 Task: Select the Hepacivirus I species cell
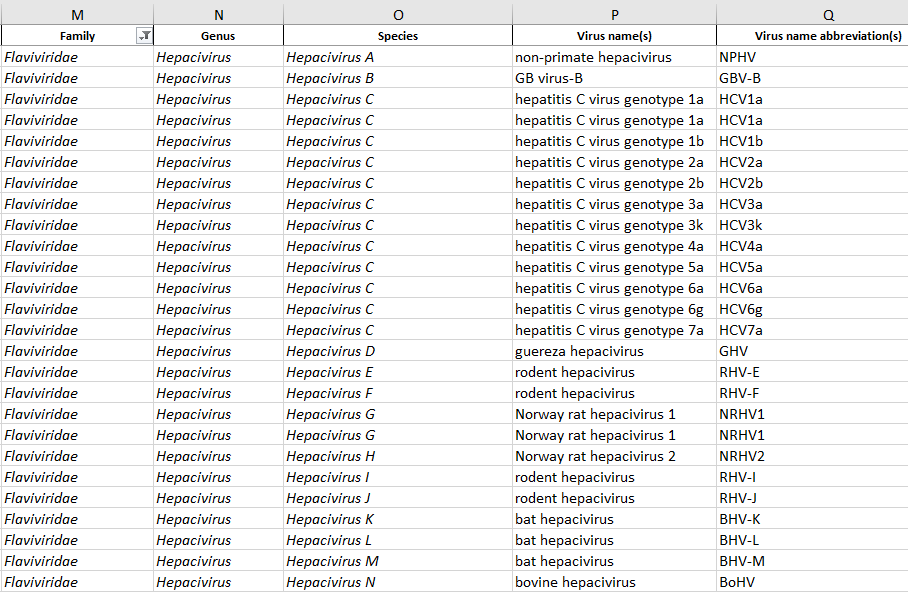pyautogui.click(x=398, y=477)
